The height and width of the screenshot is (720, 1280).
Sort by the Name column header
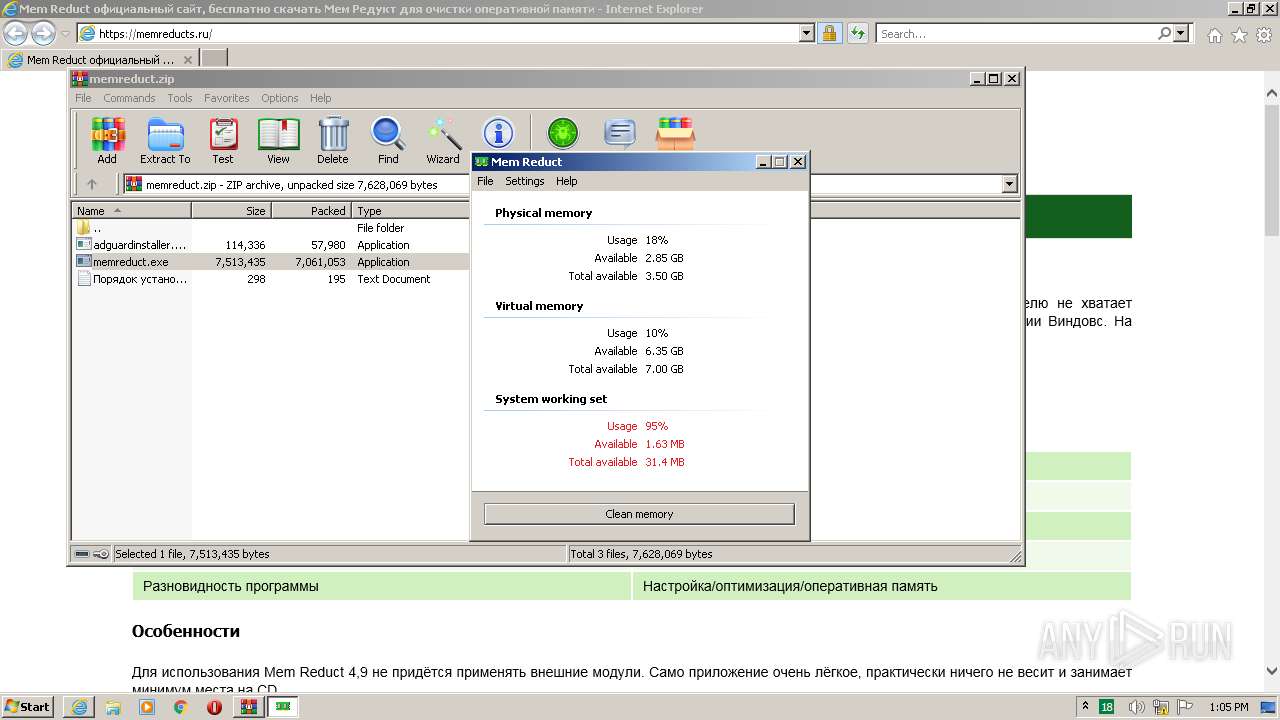[131, 210]
